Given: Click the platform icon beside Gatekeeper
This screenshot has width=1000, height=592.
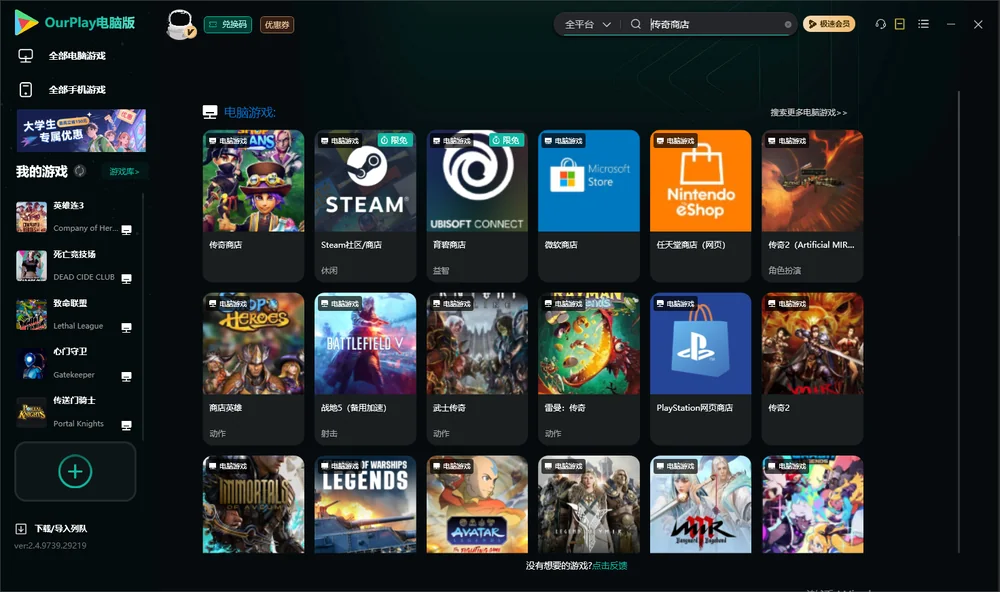Looking at the screenshot, I should (126, 377).
